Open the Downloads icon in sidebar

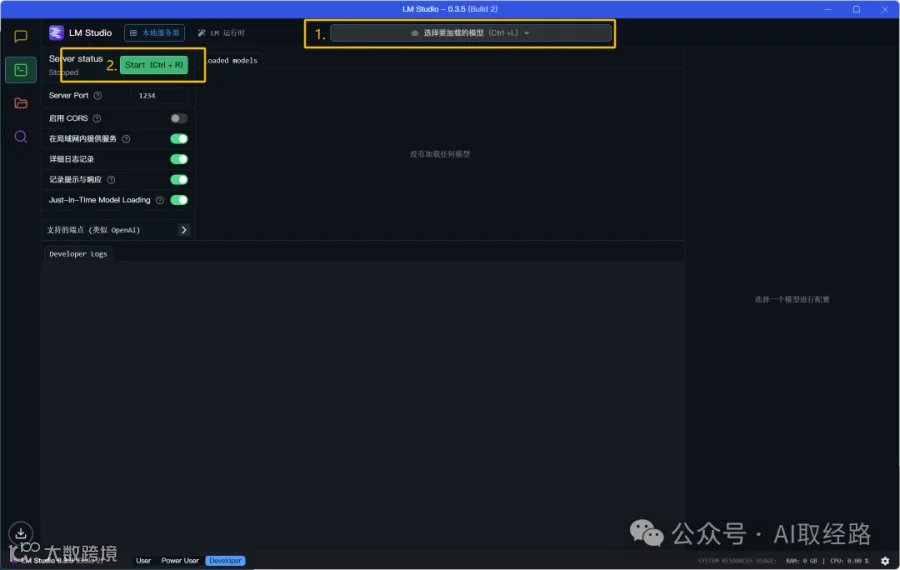(21, 533)
